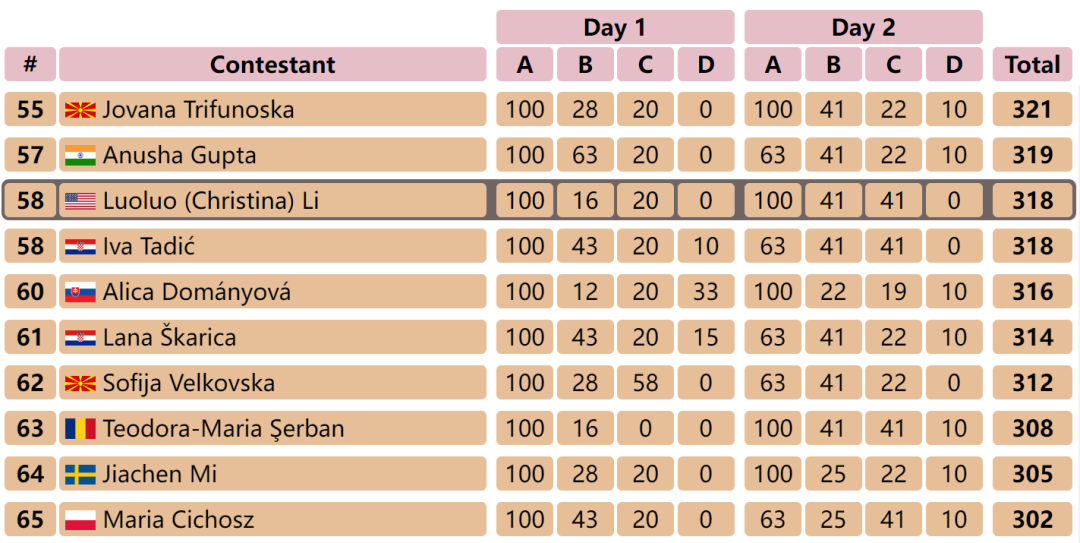Select Anusha Gupta's total score 319
Viewport: 1080px width, 543px height.
coord(1032,155)
